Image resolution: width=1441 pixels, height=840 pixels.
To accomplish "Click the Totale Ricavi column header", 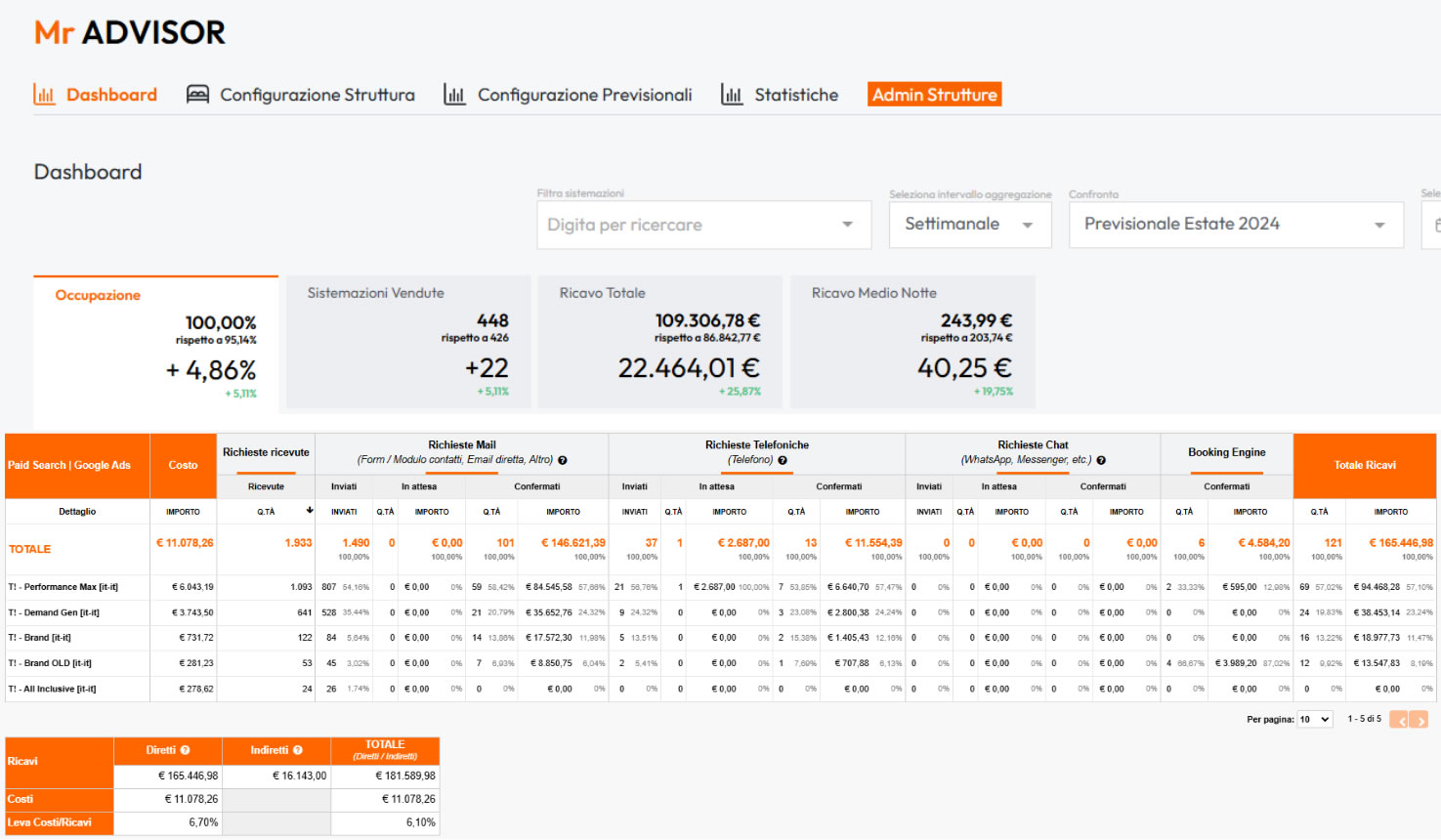I will click(x=1365, y=465).
